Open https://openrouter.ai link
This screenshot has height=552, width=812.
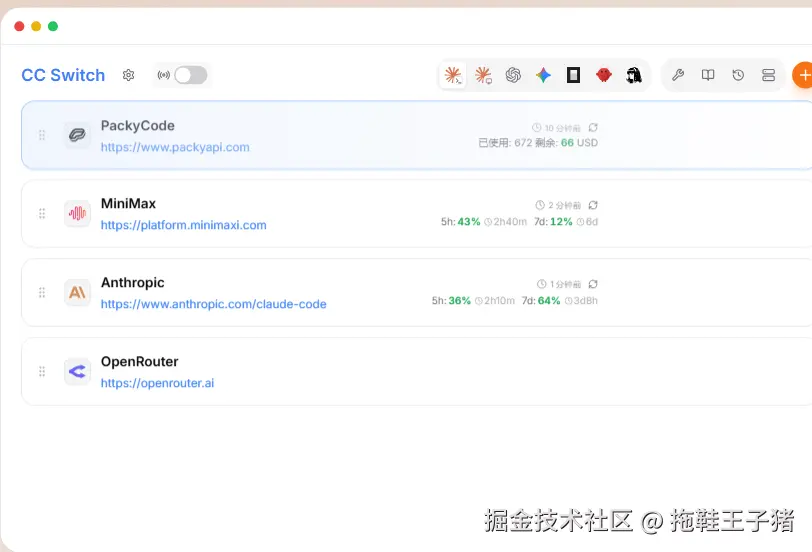157,383
